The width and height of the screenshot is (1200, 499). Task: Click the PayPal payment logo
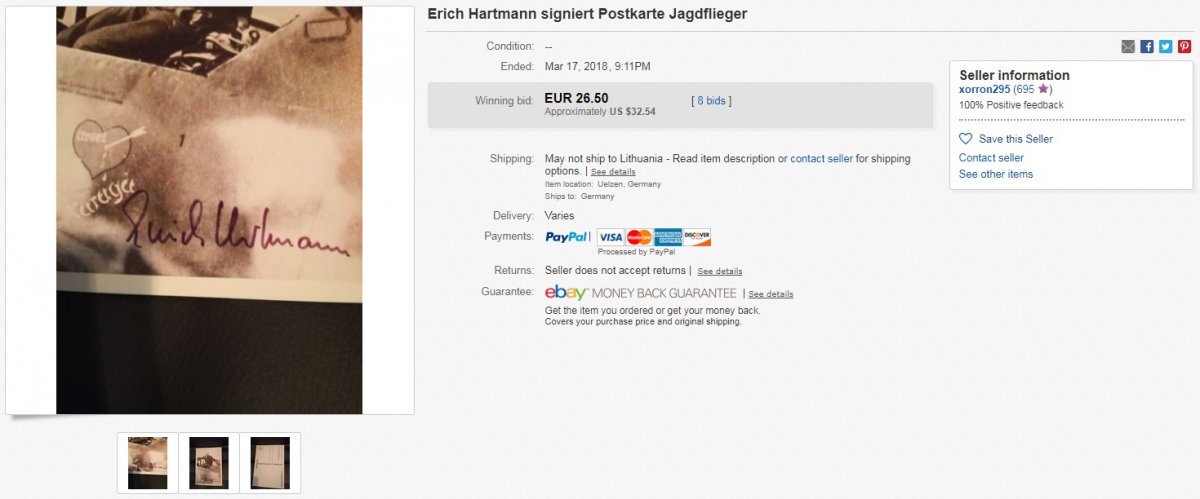click(567, 237)
